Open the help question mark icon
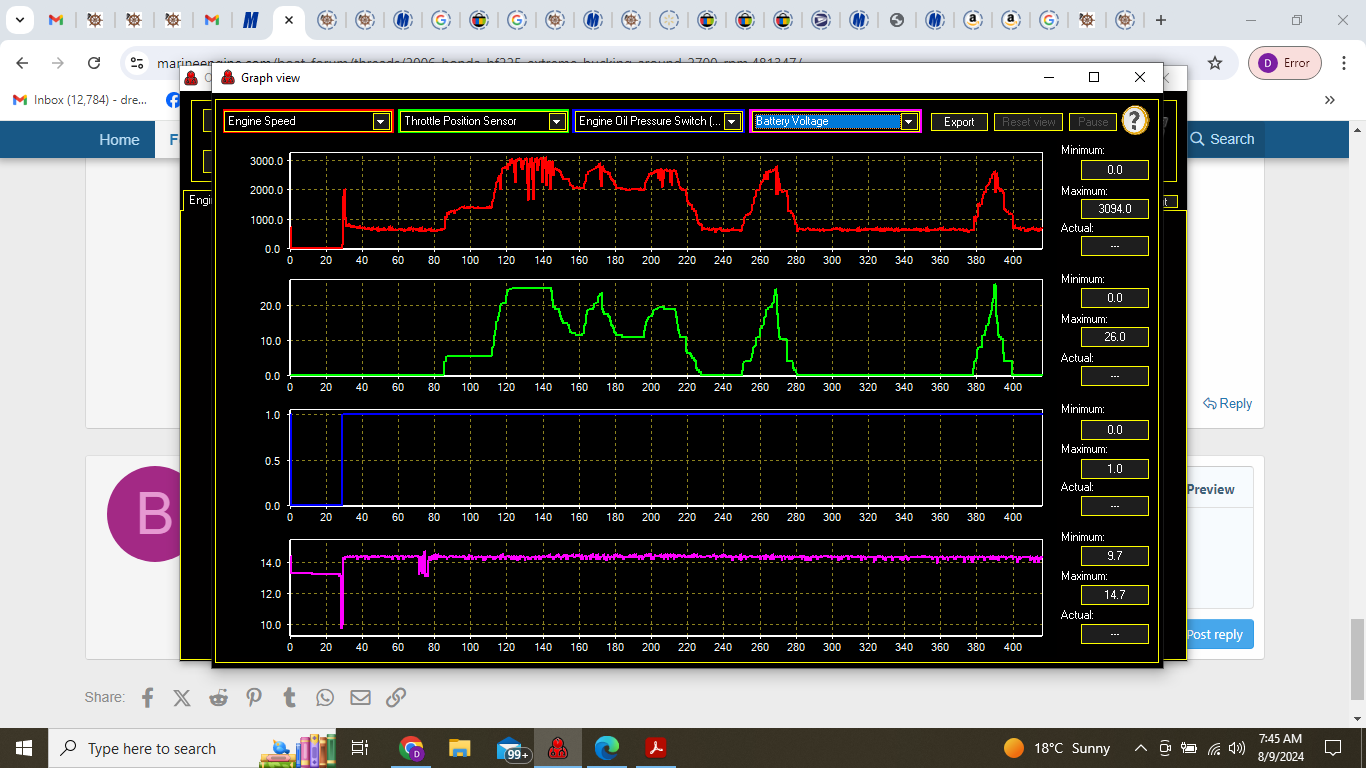Image resolution: width=1366 pixels, height=768 pixels. pos(1135,120)
